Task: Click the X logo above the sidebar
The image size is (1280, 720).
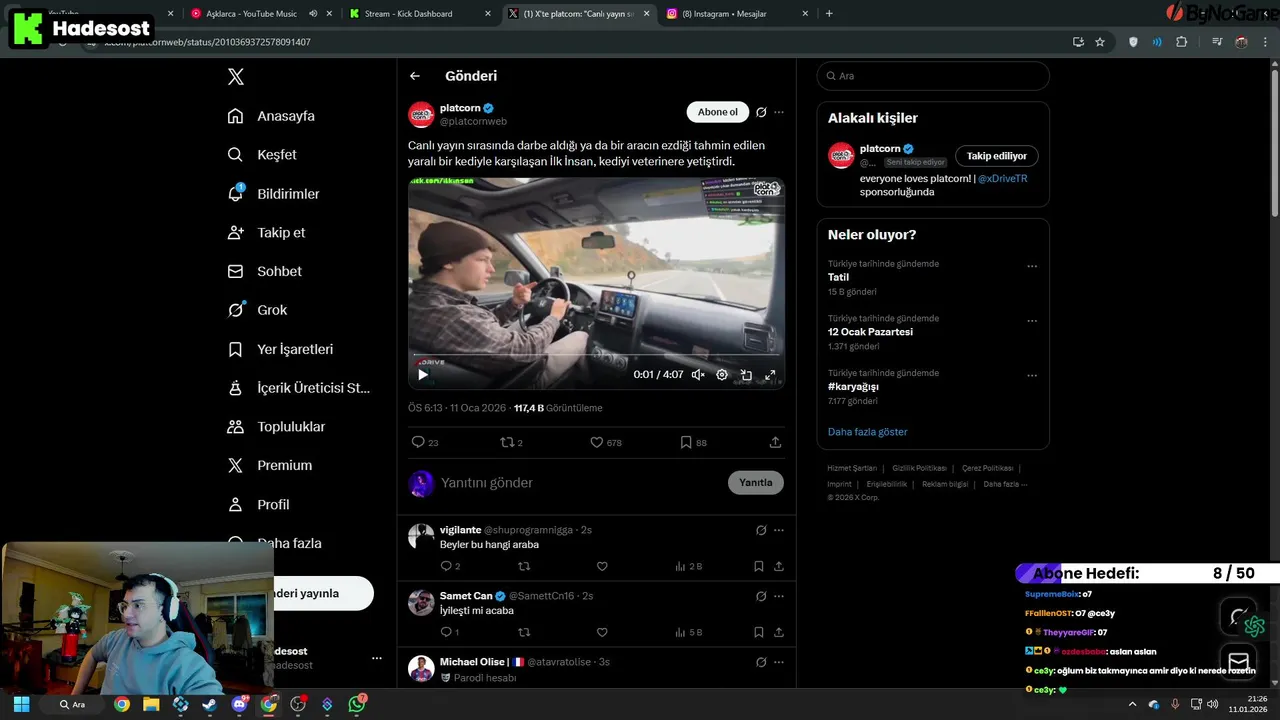Action: (235, 77)
